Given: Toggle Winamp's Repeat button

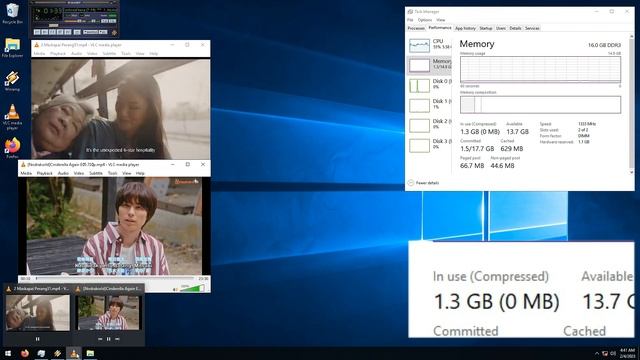Looking at the screenshot, I should coord(103,32).
